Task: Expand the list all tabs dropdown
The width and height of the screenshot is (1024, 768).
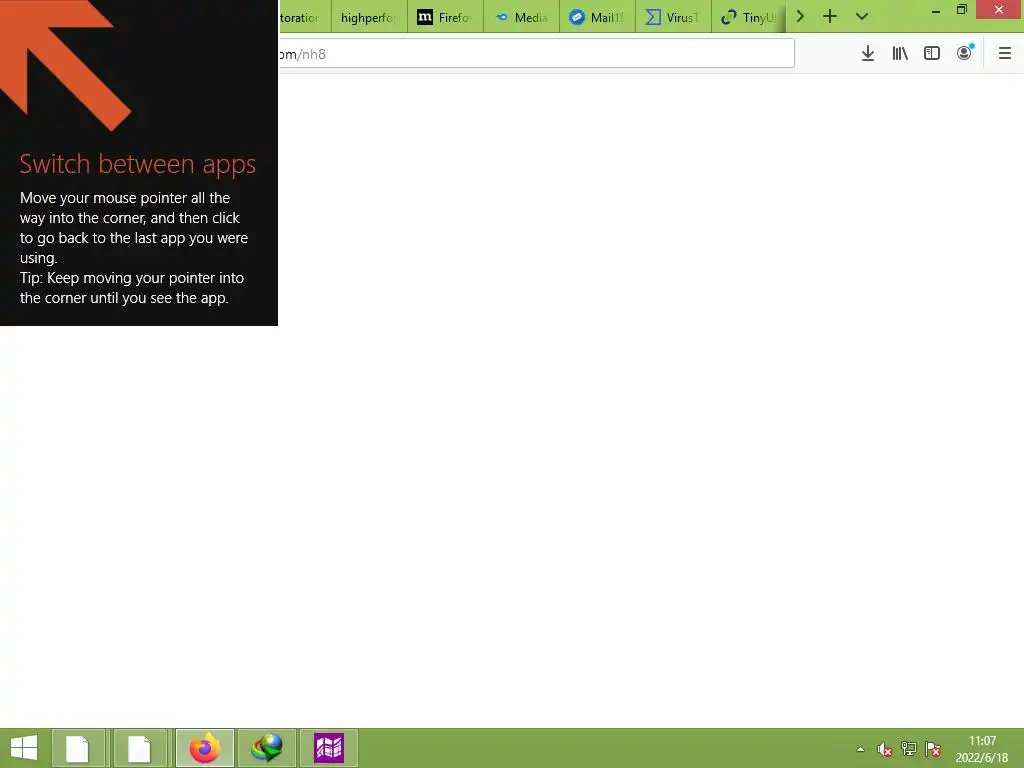Action: pos(862,16)
